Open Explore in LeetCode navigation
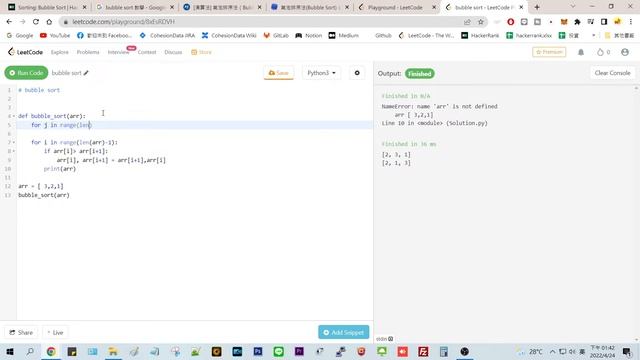The height and width of the screenshot is (360, 640). (x=60, y=52)
